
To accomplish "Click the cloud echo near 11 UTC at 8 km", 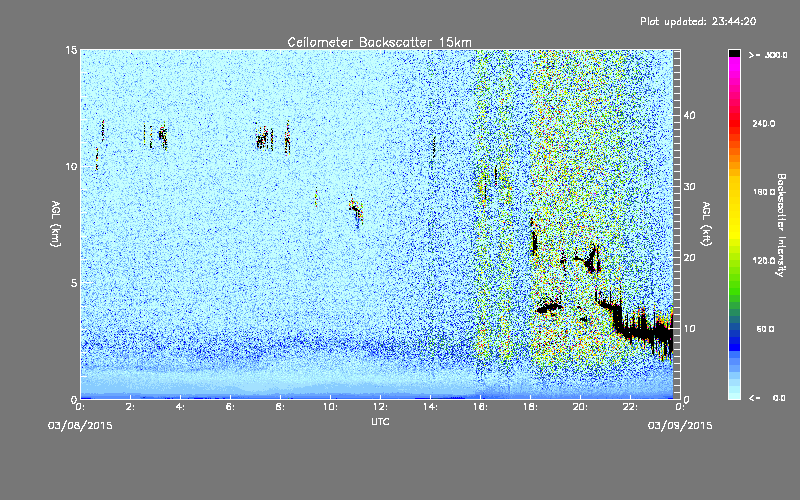I will (x=356, y=209).
